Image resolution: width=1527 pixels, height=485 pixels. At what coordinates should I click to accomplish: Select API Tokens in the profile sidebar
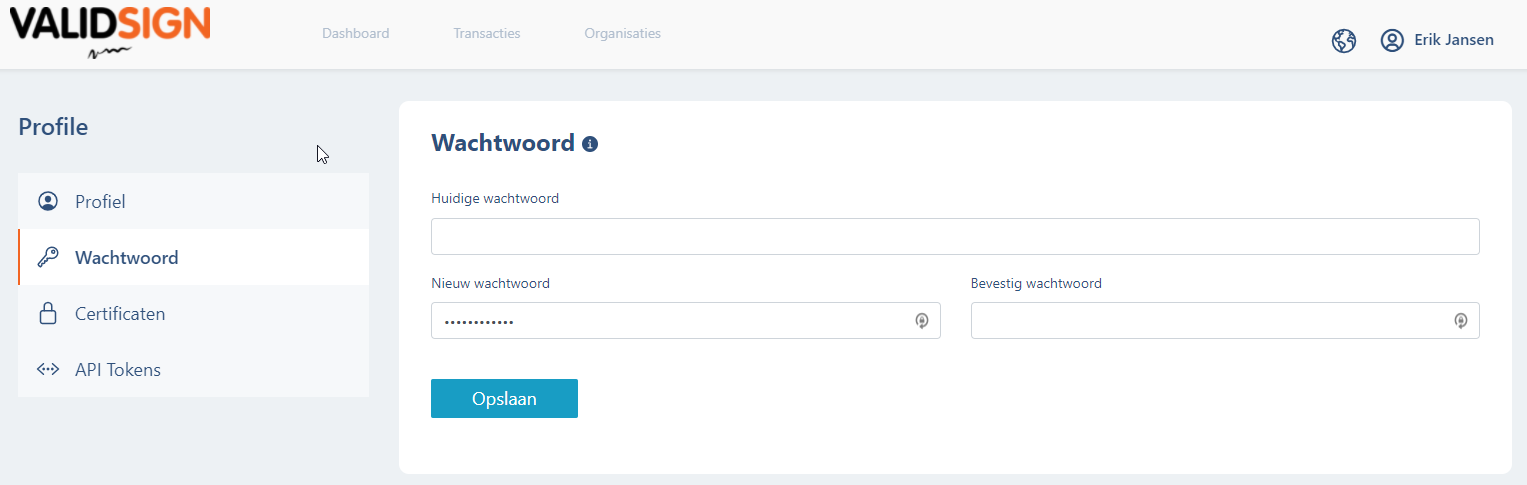pos(193,369)
